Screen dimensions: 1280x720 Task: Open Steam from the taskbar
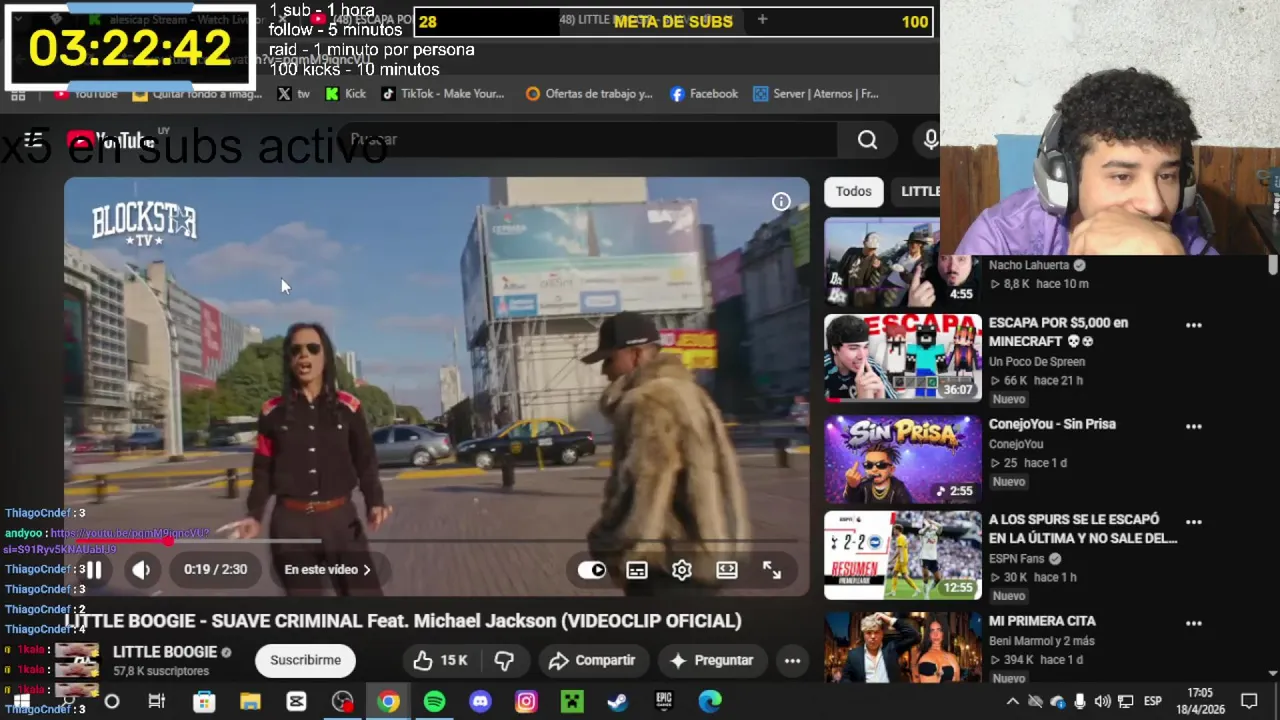tap(617, 702)
